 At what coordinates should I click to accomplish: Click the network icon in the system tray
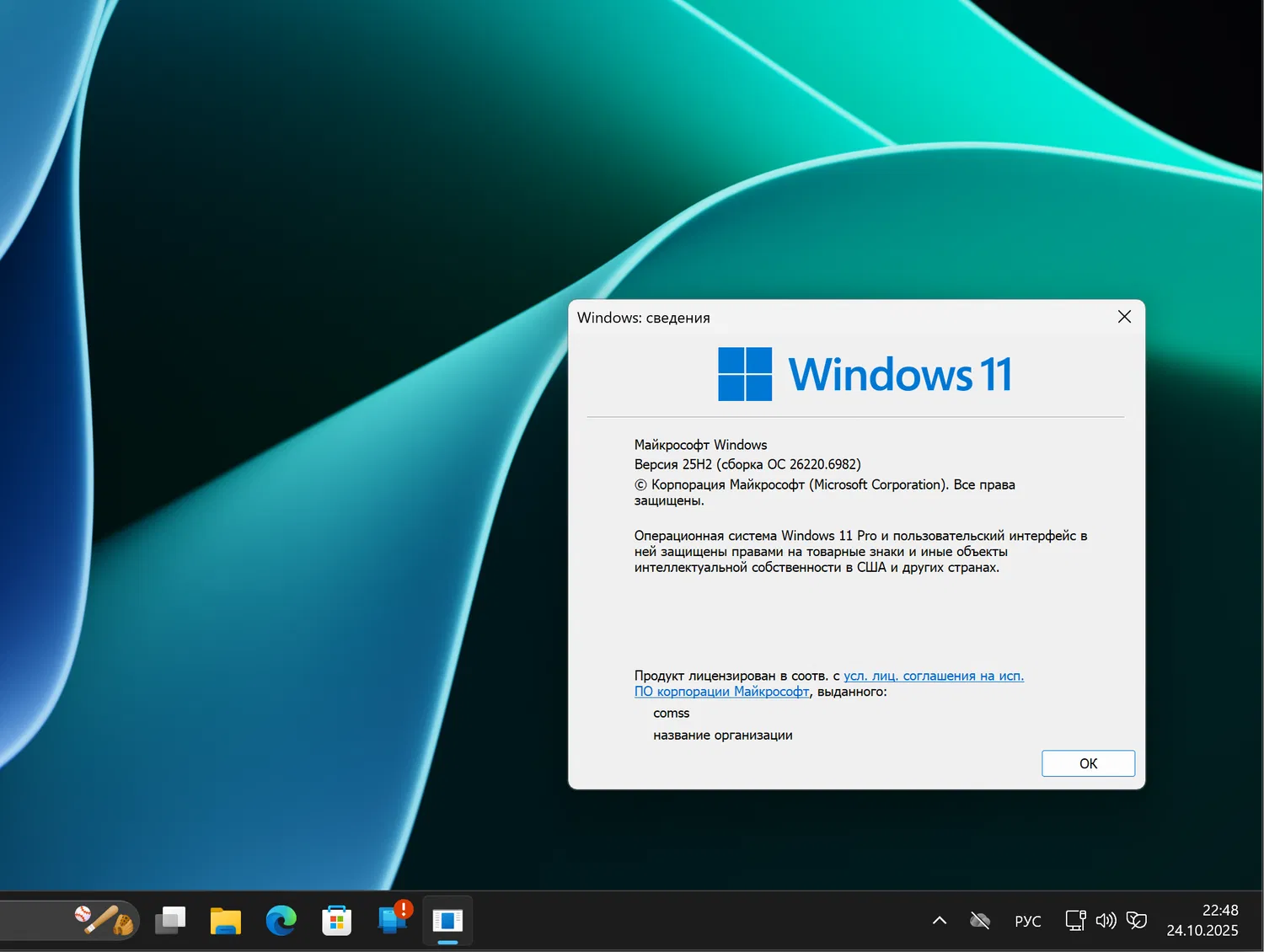[1075, 920]
